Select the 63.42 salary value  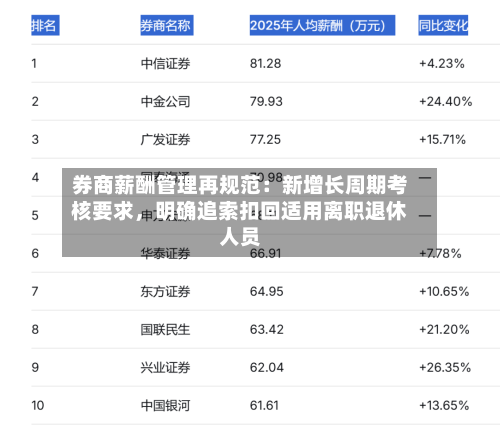point(267,329)
